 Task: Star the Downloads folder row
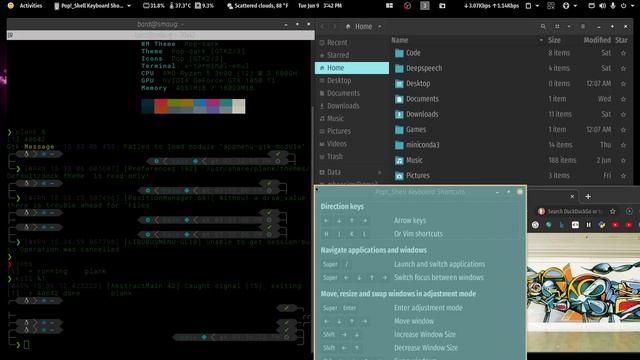coord(623,114)
